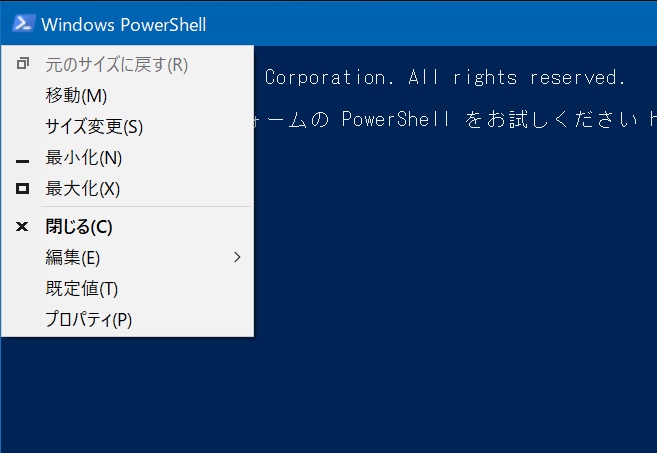Choose 移動(M) from the system menu
657x453 pixels.
(x=127, y=96)
